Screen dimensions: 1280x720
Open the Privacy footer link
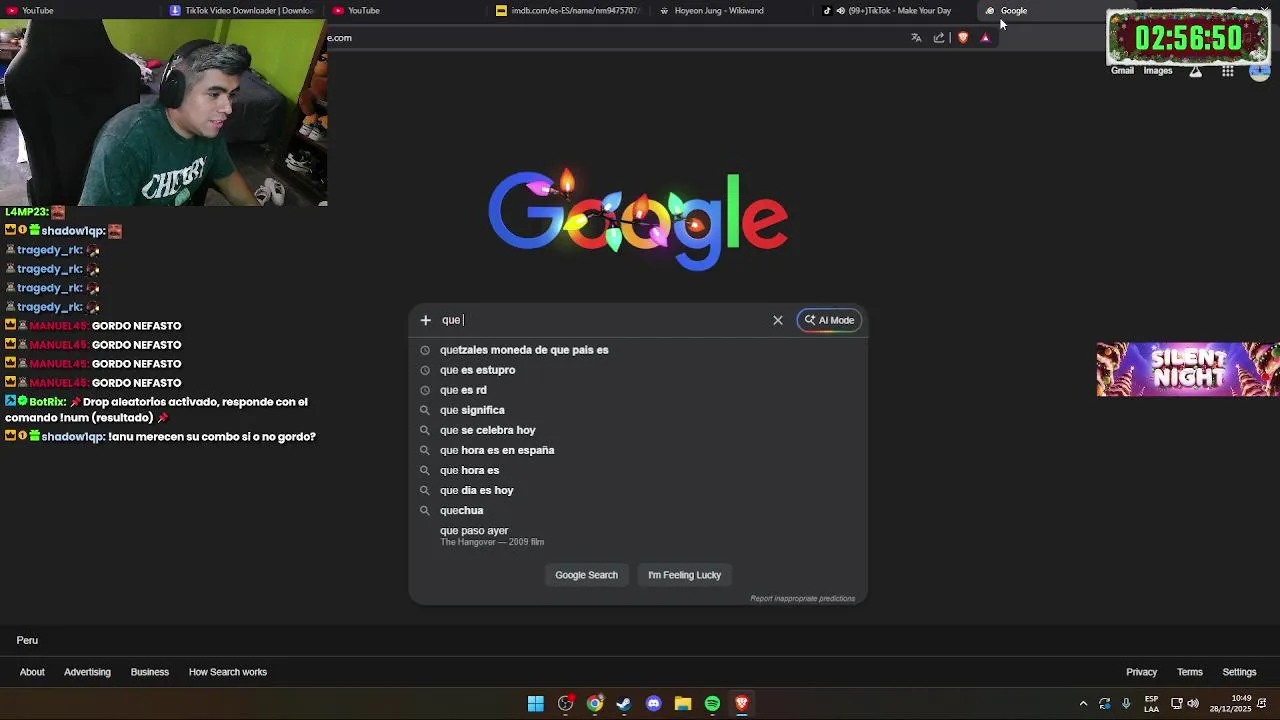pyautogui.click(x=1141, y=672)
